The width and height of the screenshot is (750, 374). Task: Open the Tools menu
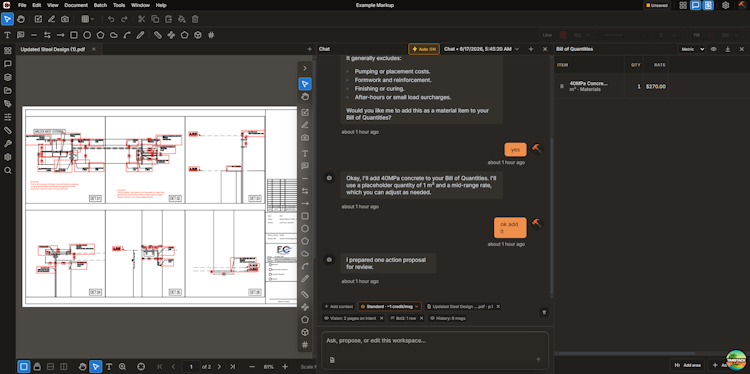coord(119,5)
